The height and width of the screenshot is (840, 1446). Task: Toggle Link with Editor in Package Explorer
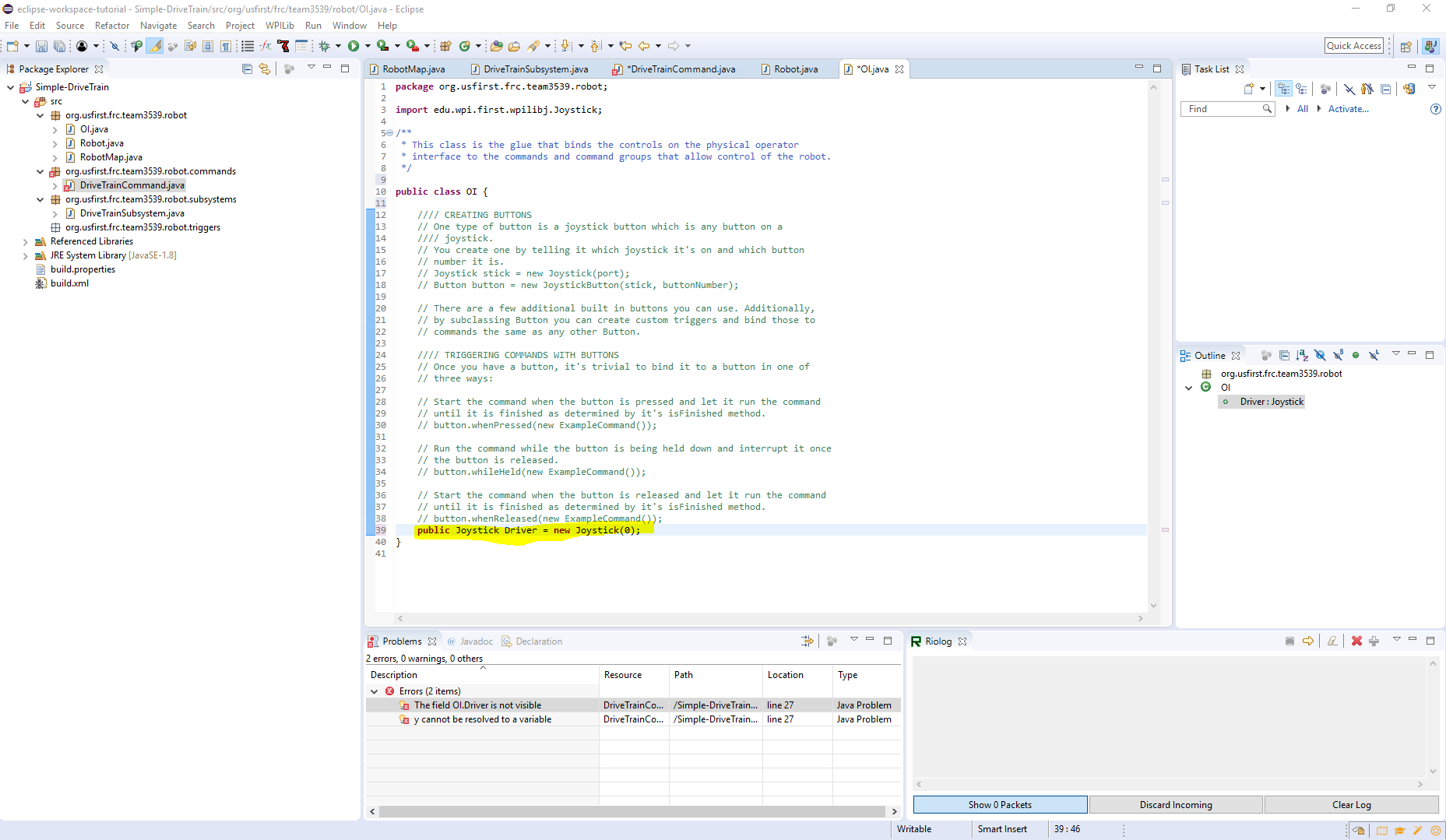[x=265, y=69]
